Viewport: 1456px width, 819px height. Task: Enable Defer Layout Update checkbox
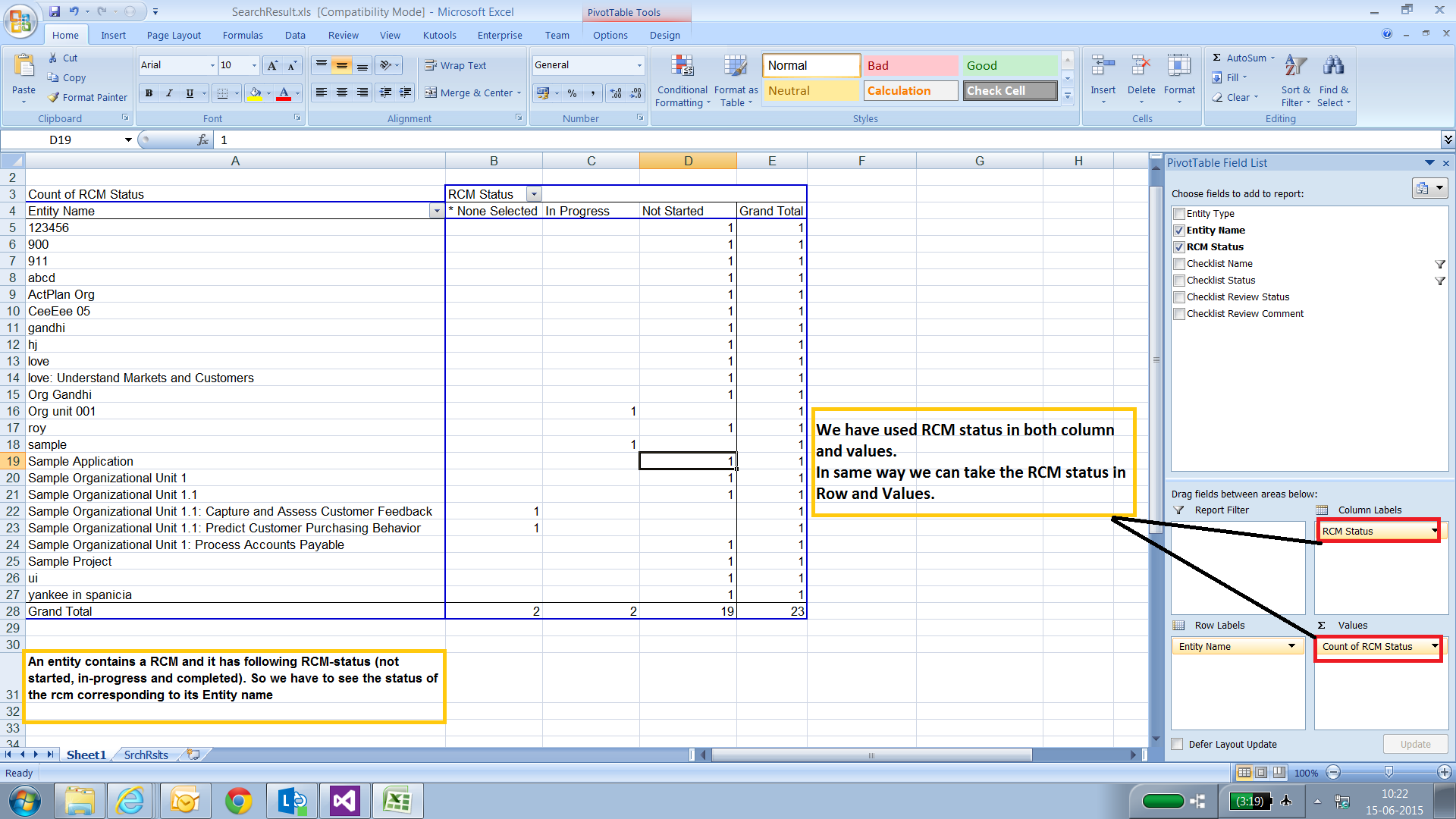pyautogui.click(x=1178, y=744)
